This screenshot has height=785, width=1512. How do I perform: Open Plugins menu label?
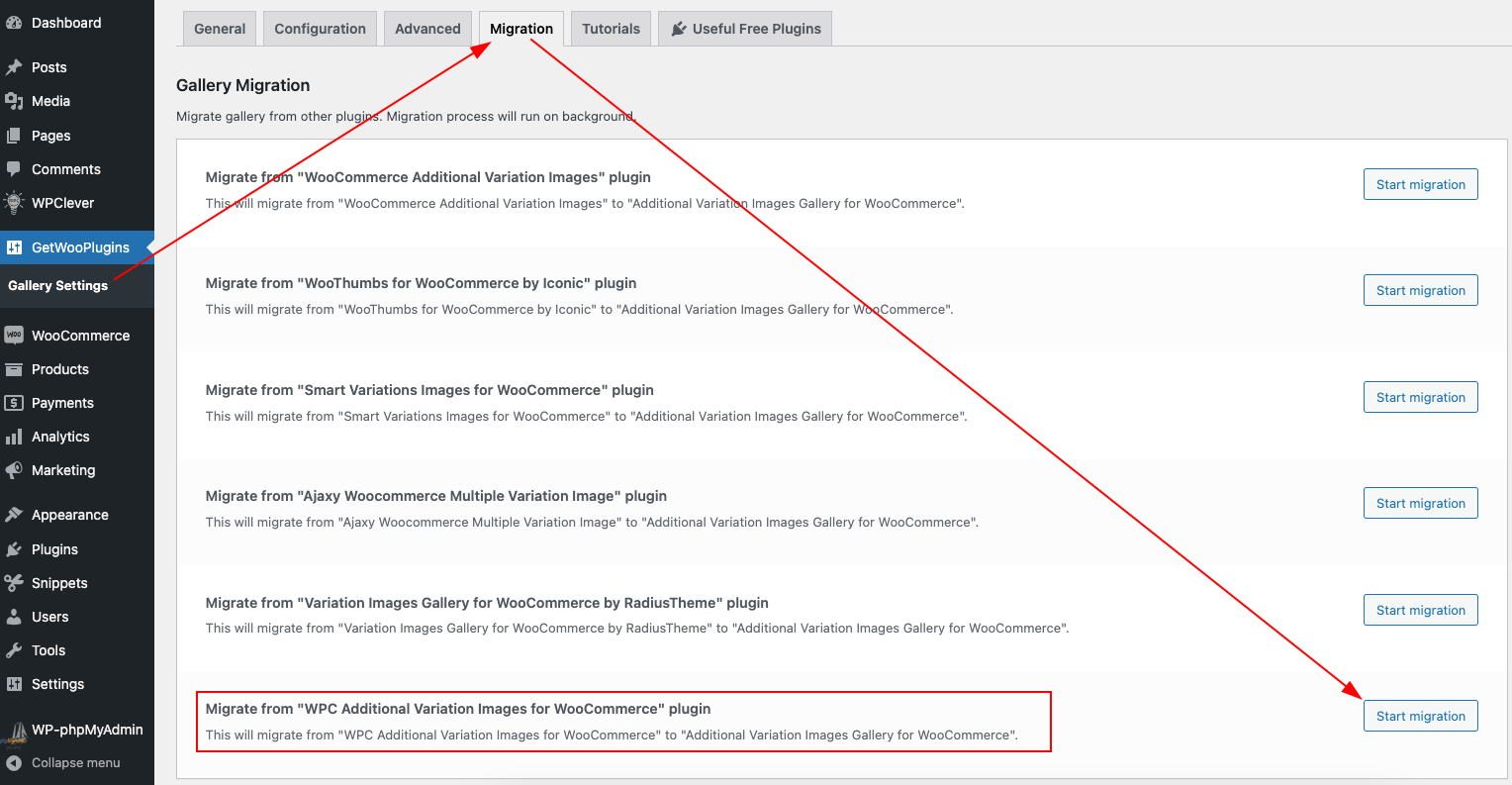pyautogui.click(x=54, y=549)
